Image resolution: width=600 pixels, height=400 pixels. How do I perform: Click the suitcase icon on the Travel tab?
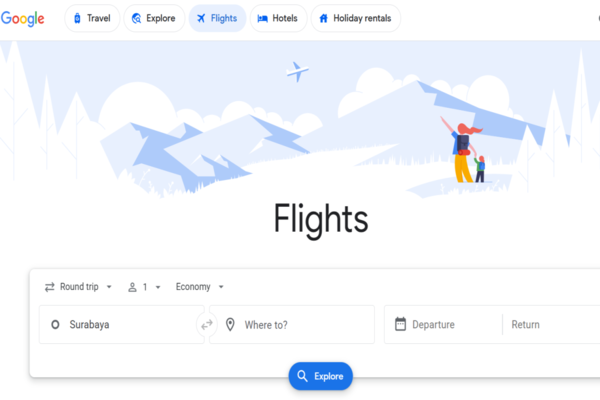pos(77,18)
